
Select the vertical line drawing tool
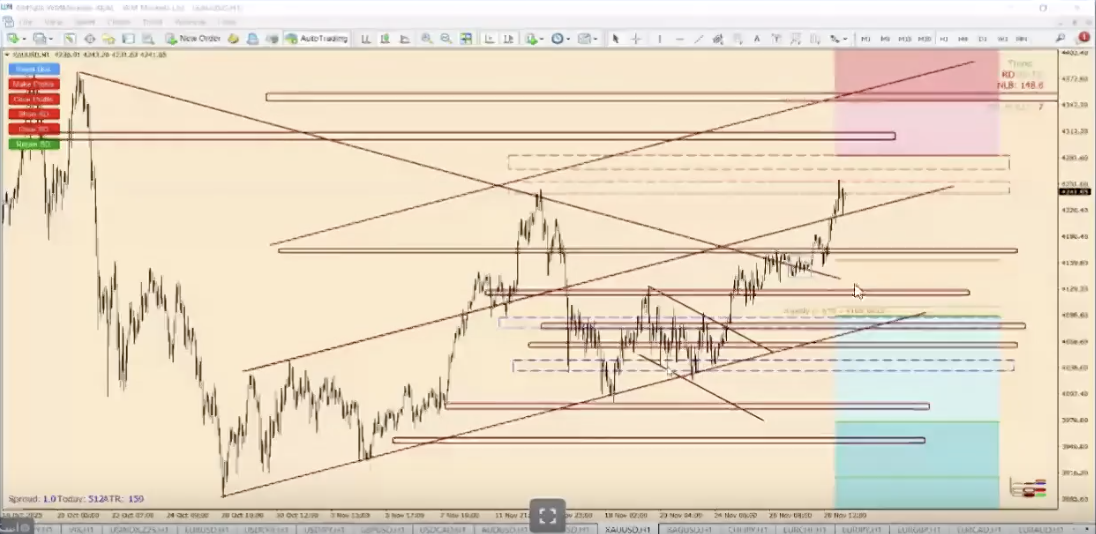[x=659, y=39]
